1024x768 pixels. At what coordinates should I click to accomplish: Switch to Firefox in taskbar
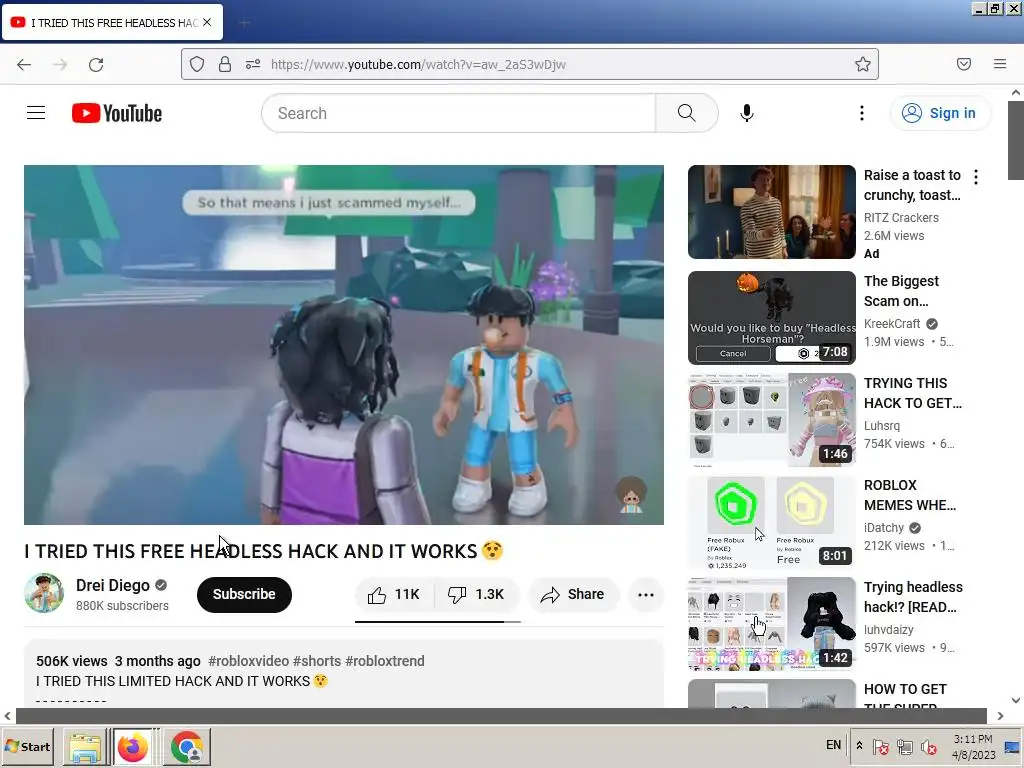coord(133,747)
